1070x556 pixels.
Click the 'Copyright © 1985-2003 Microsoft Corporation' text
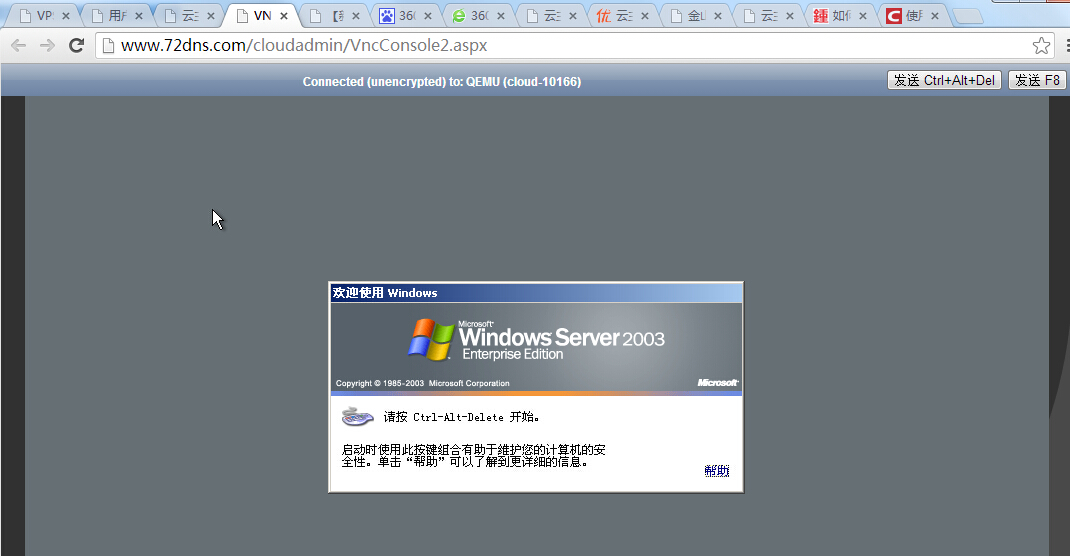pyautogui.click(x=422, y=383)
